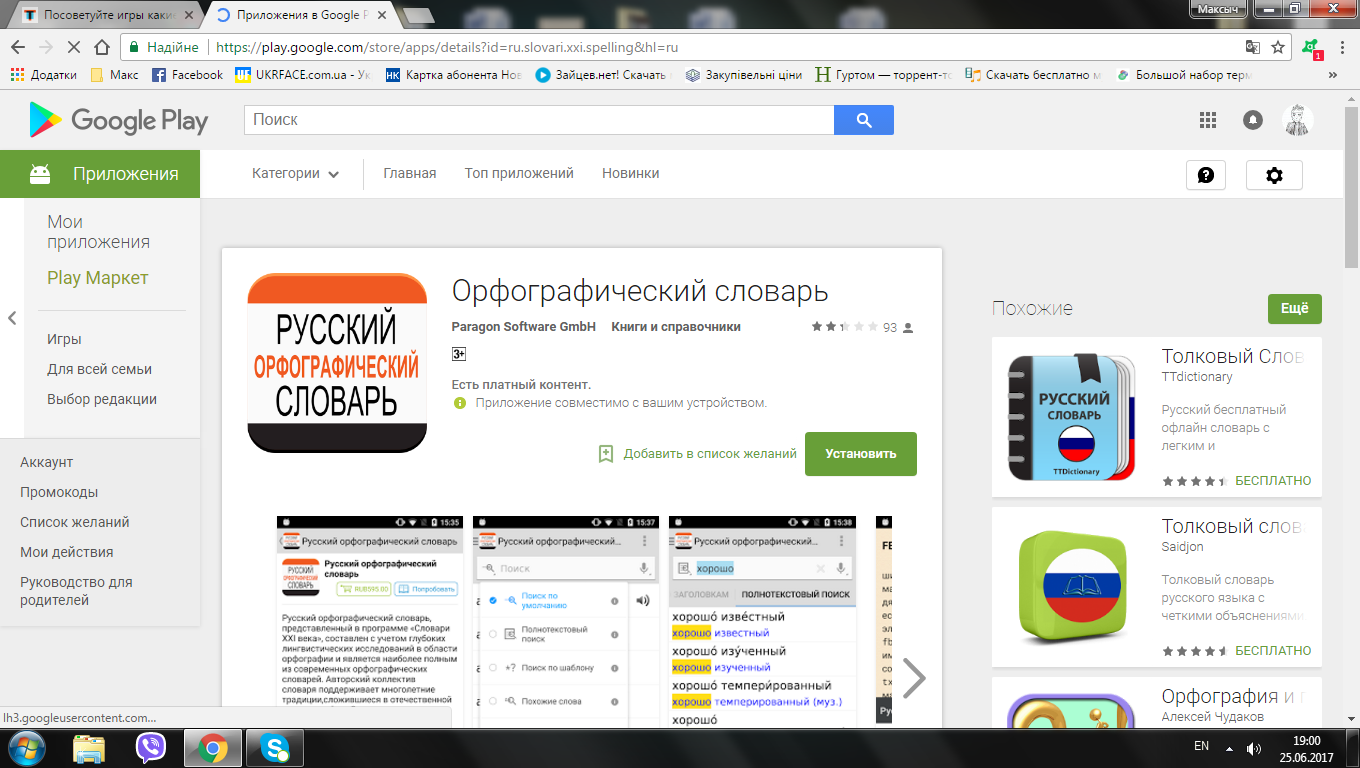1360x768 pixels.
Task: Open the Зайцев.нет bookmark
Action: click(x=603, y=75)
